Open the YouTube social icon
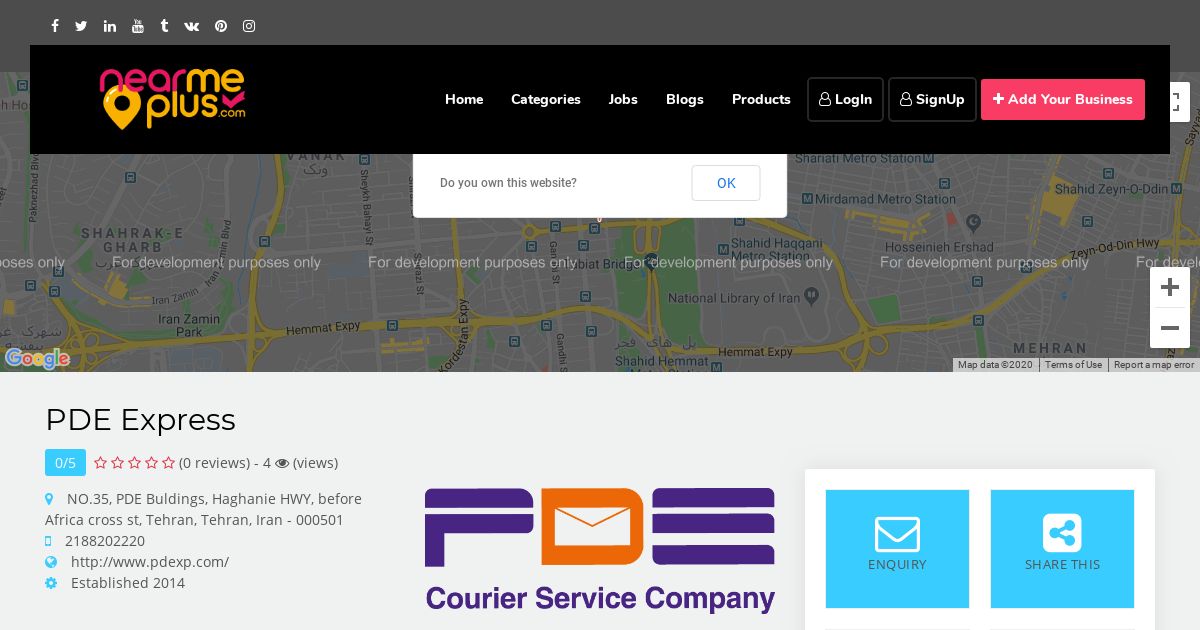The width and height of the screenshot is (1200, 630). coord(137,26)
